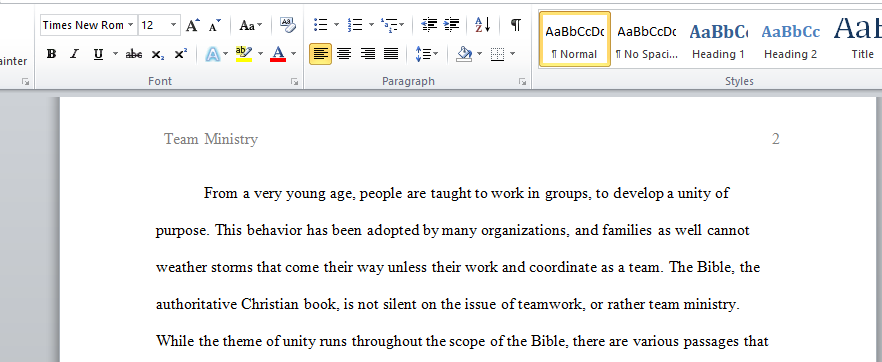Click the word 'authoritative' in the document
Image resolution: width=882 pixels, height=362 pixels.
point(196,304)
